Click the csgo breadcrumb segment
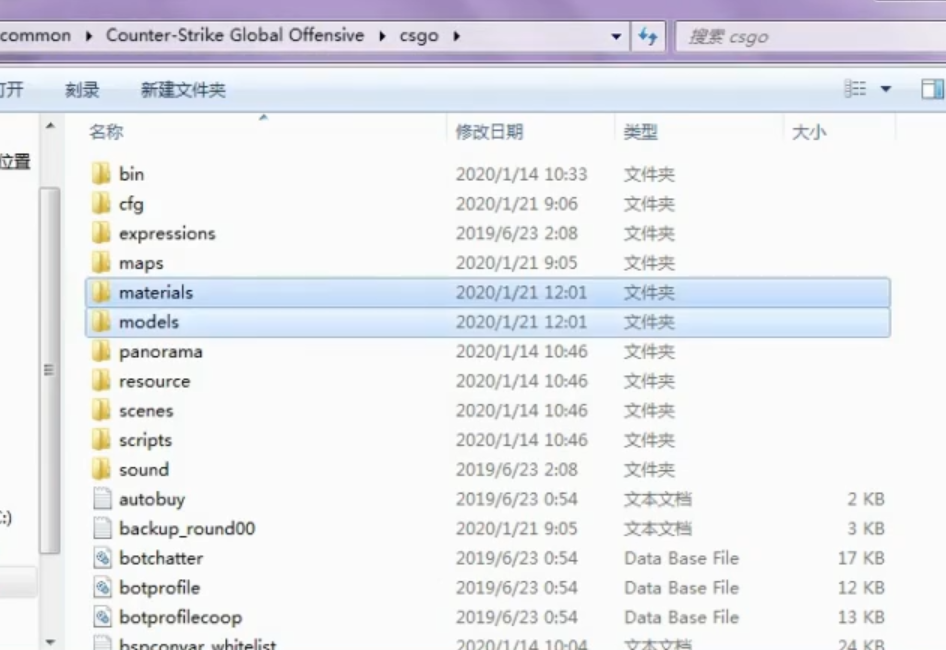This screenshot has width=946, height=650. [x=419, y=36]
